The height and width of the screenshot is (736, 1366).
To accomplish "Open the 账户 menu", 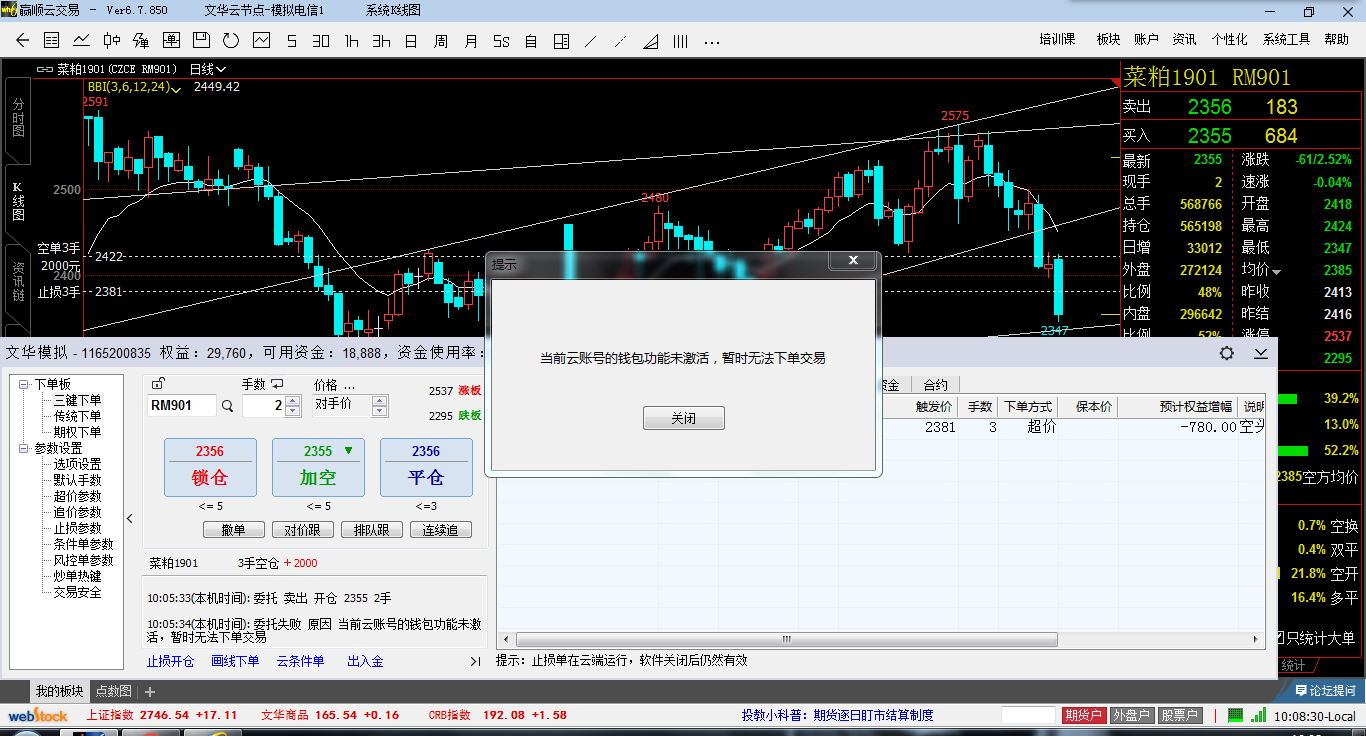I will (x=1146, y=39).
